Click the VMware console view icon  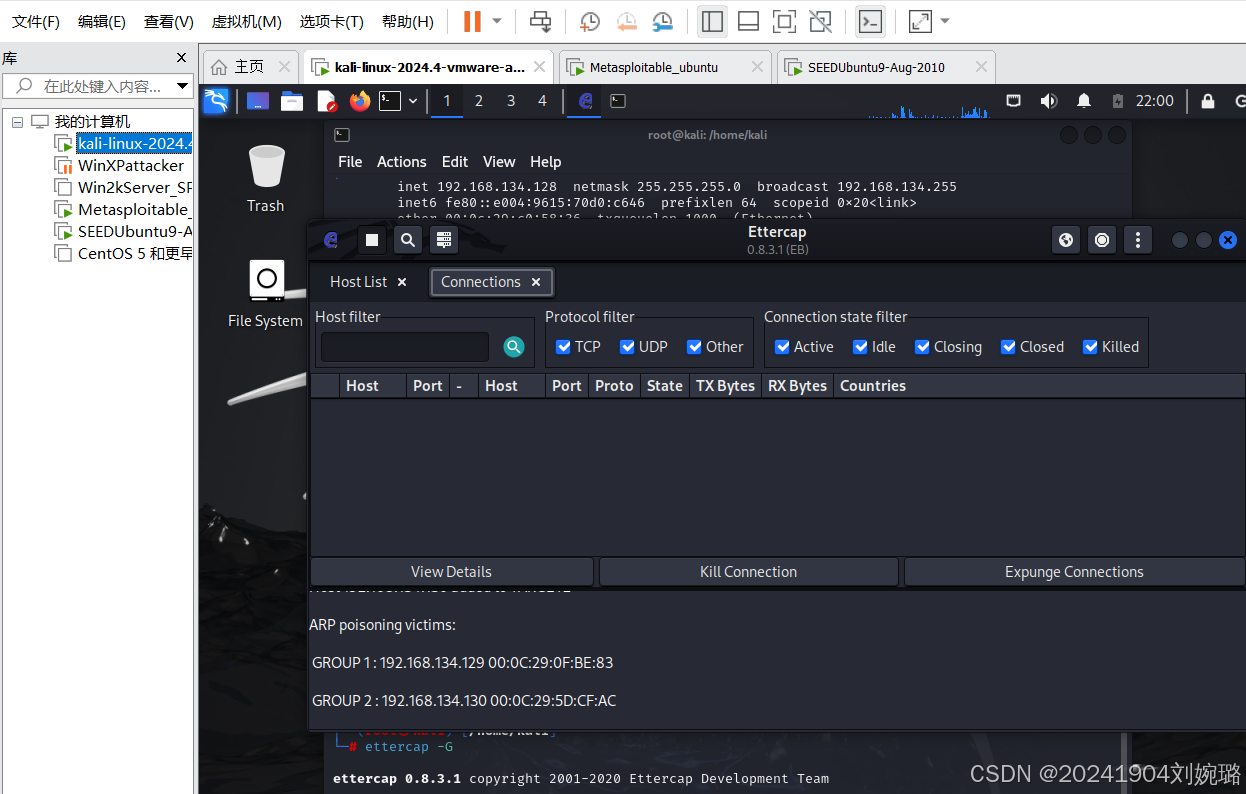870,21
